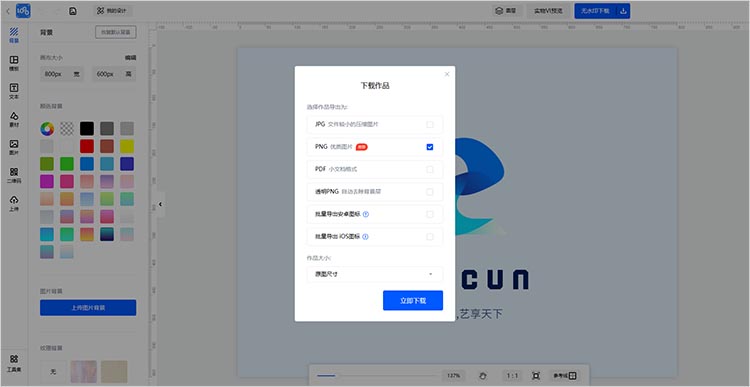Select the magenta purple color swatch
Viewport: 750px width, 387px height.
(47, 182)
